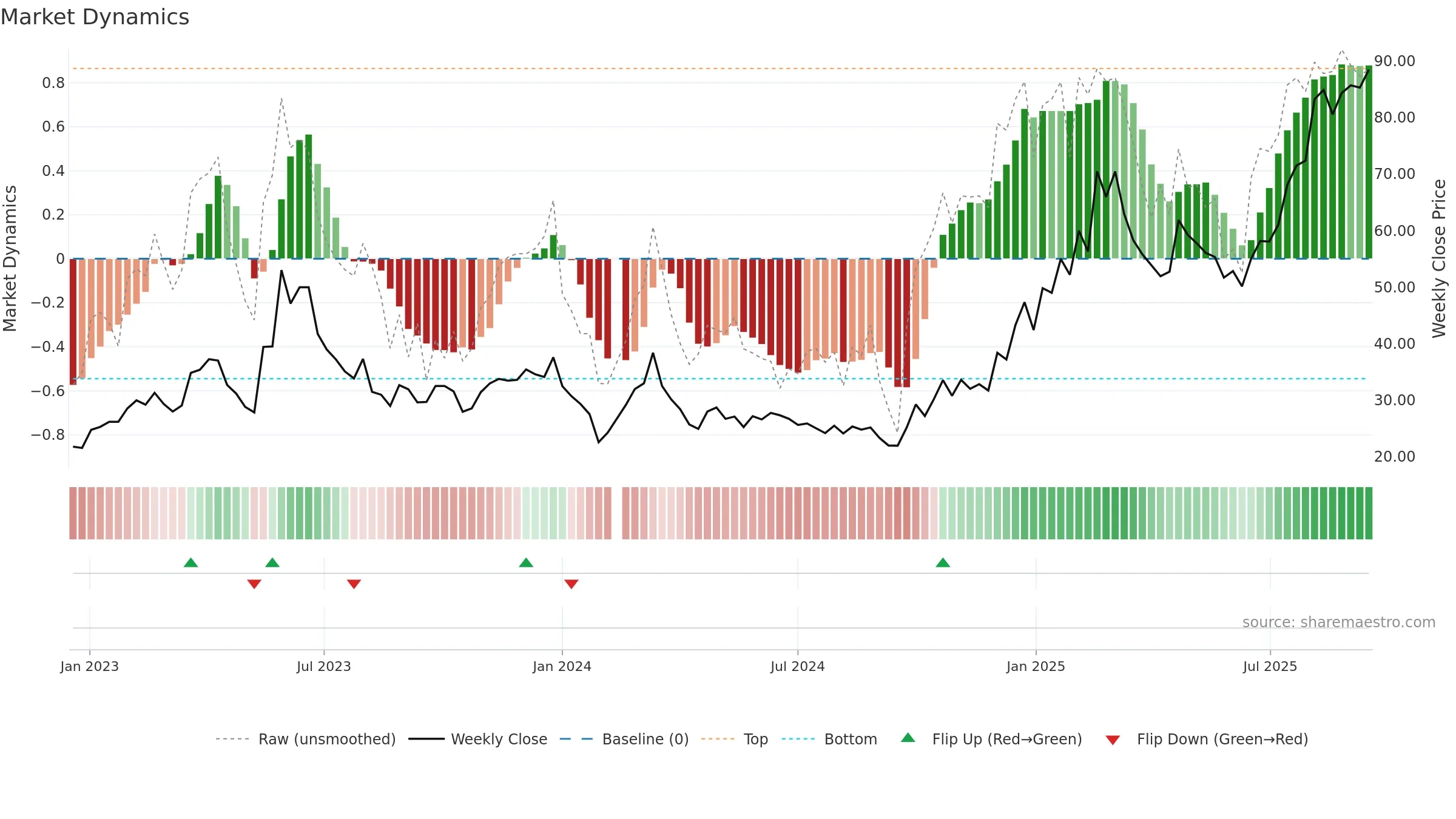Image resolution: width=1456 pixels, height=819 pixels.
Task: Click the Market Dynamics chart title
Action: coord(95,17)
